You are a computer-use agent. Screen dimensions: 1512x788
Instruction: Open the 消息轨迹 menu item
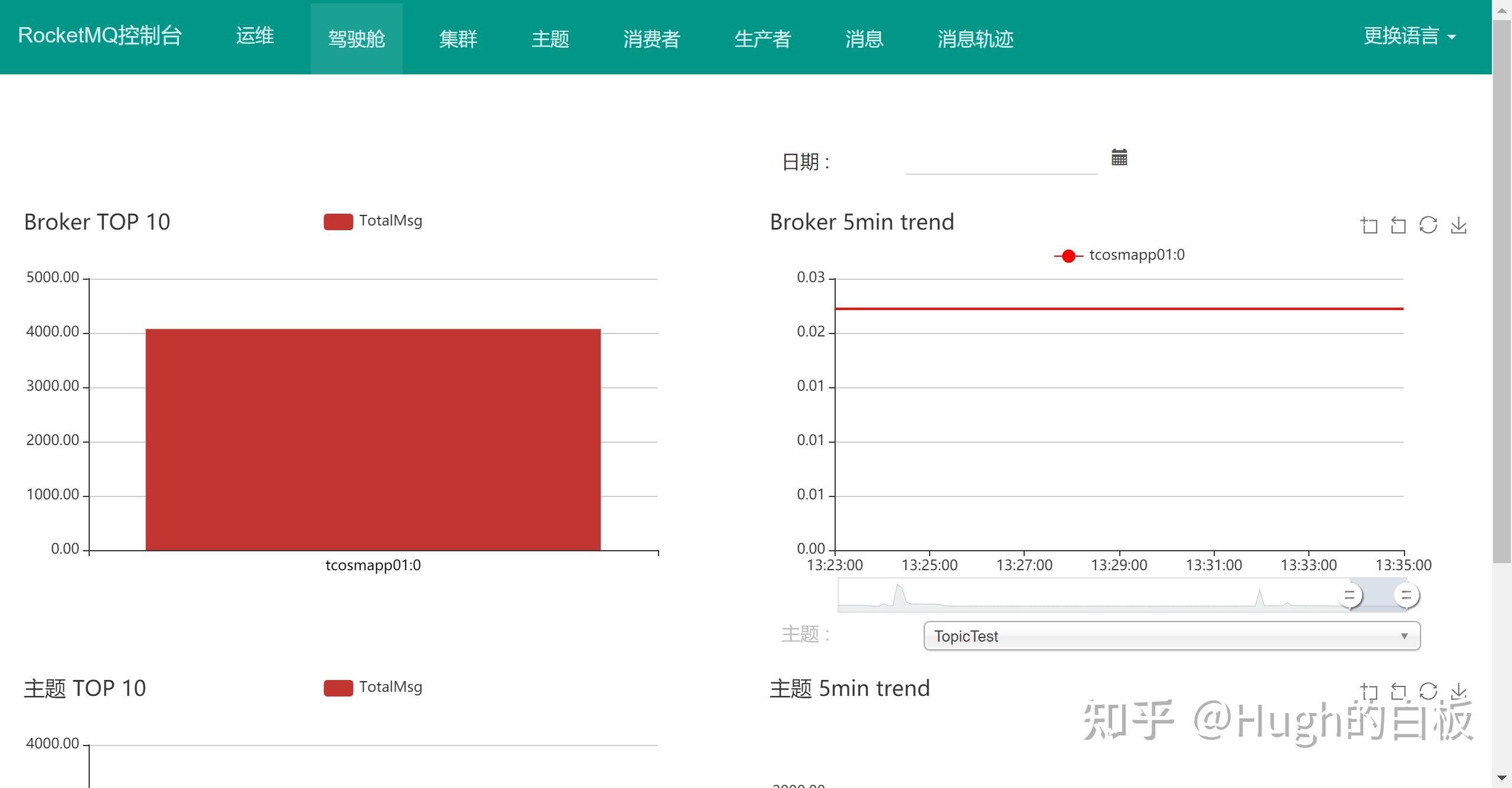[x=975, y=38]
